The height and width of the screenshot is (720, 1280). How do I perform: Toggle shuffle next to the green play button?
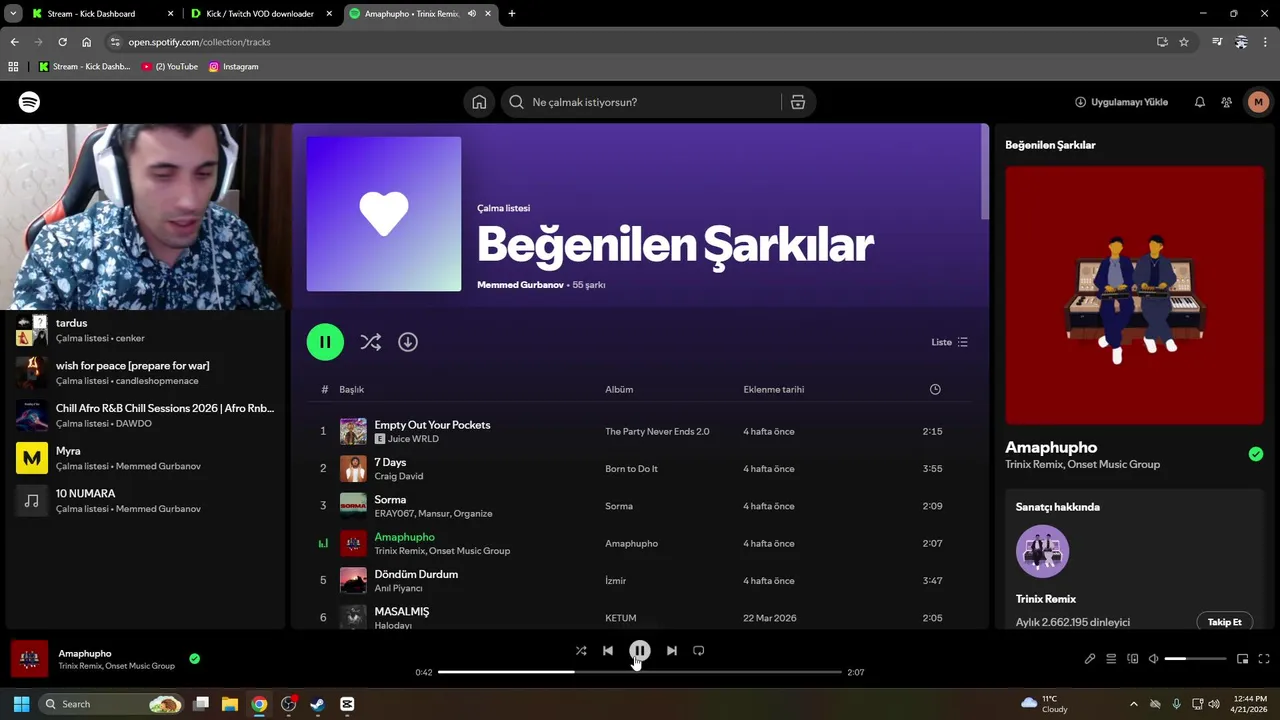coord(371,342)
